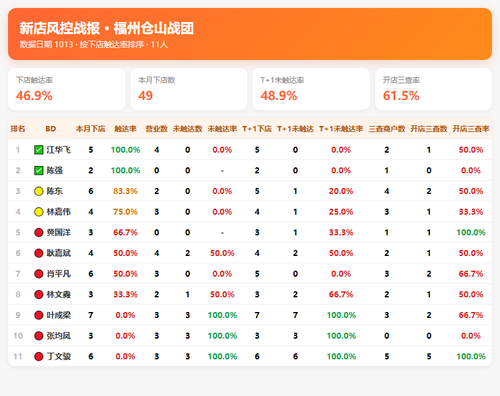Screen dimensions: 500x396
Task: Click the name 张均凤 in the table
Action: (59, 336)
